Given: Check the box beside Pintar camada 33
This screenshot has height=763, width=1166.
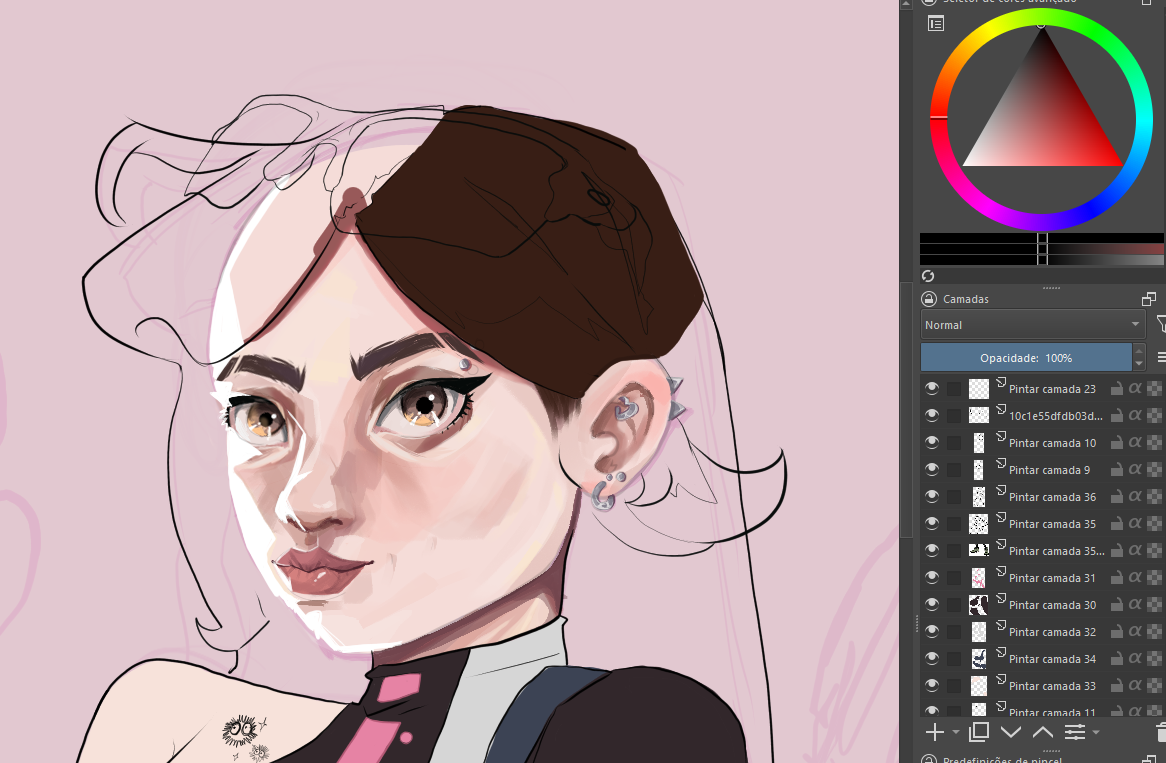Looking at the screenshot, I should 954,686.
